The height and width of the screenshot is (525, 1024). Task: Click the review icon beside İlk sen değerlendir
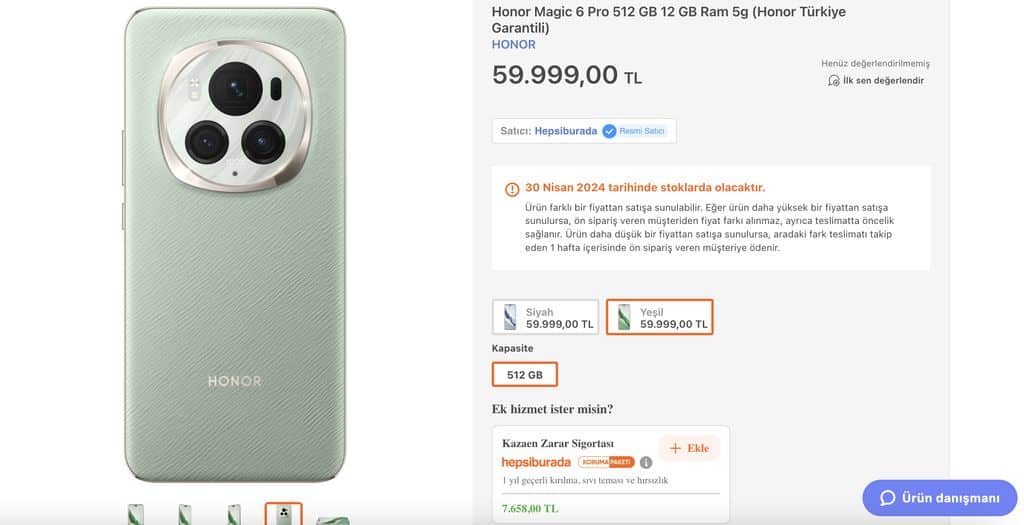tap(834, 80)
